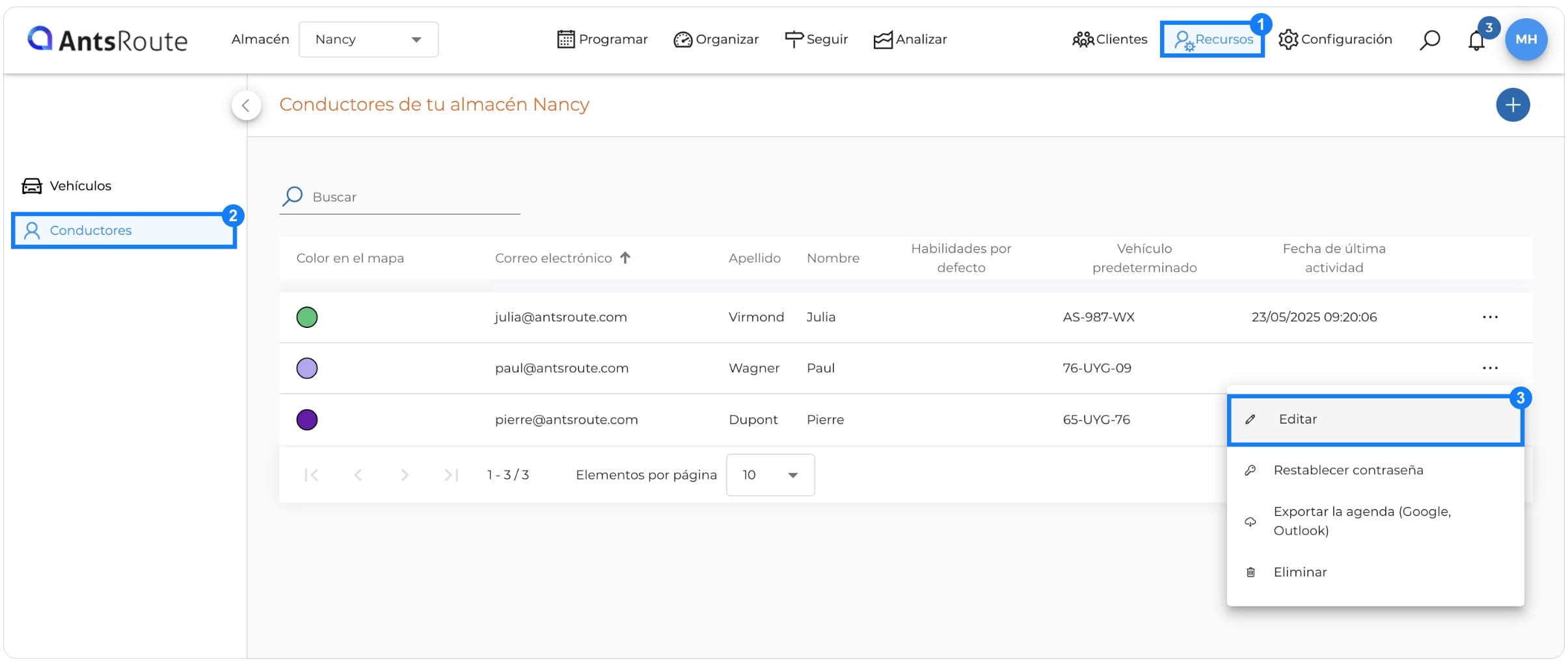Click the global search magnifier icon
The width and height of the screenshot is (1568, 665).
[1429, 40]
